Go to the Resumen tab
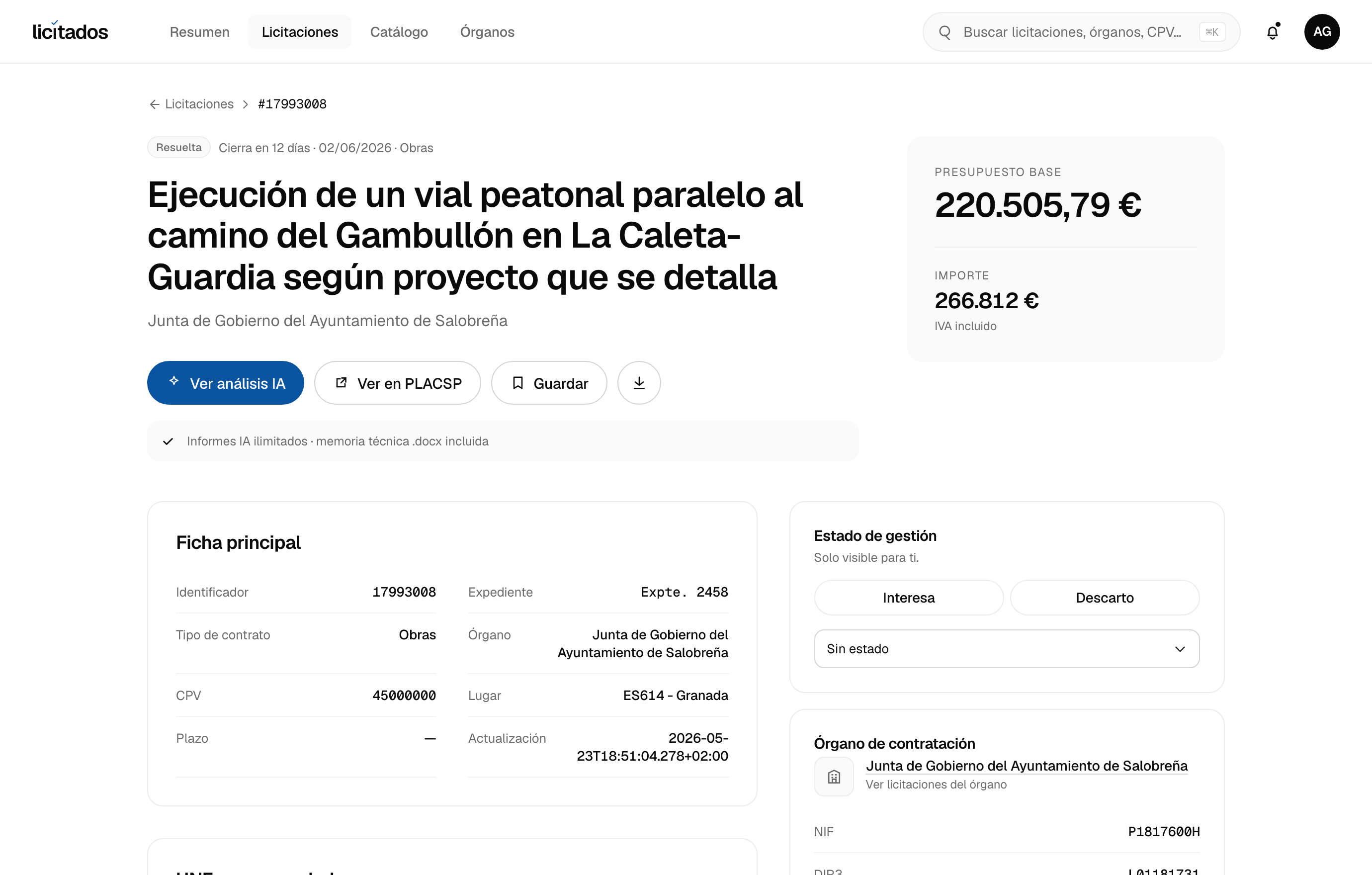The height and width of the screenshot is (875, 1372). [x=199, y=32]
